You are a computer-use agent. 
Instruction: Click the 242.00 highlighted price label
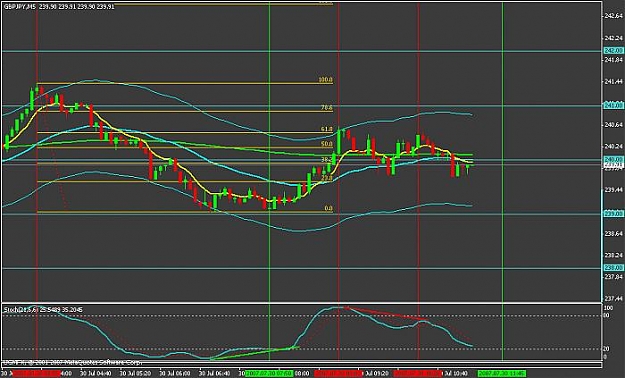coord(613,51)
